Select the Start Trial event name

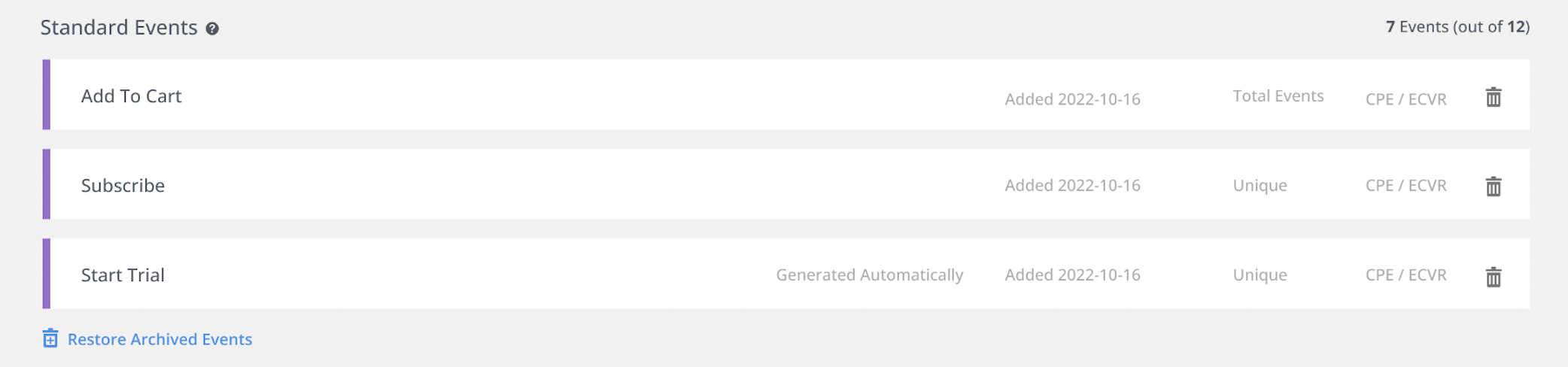click(x=123, y=275)
